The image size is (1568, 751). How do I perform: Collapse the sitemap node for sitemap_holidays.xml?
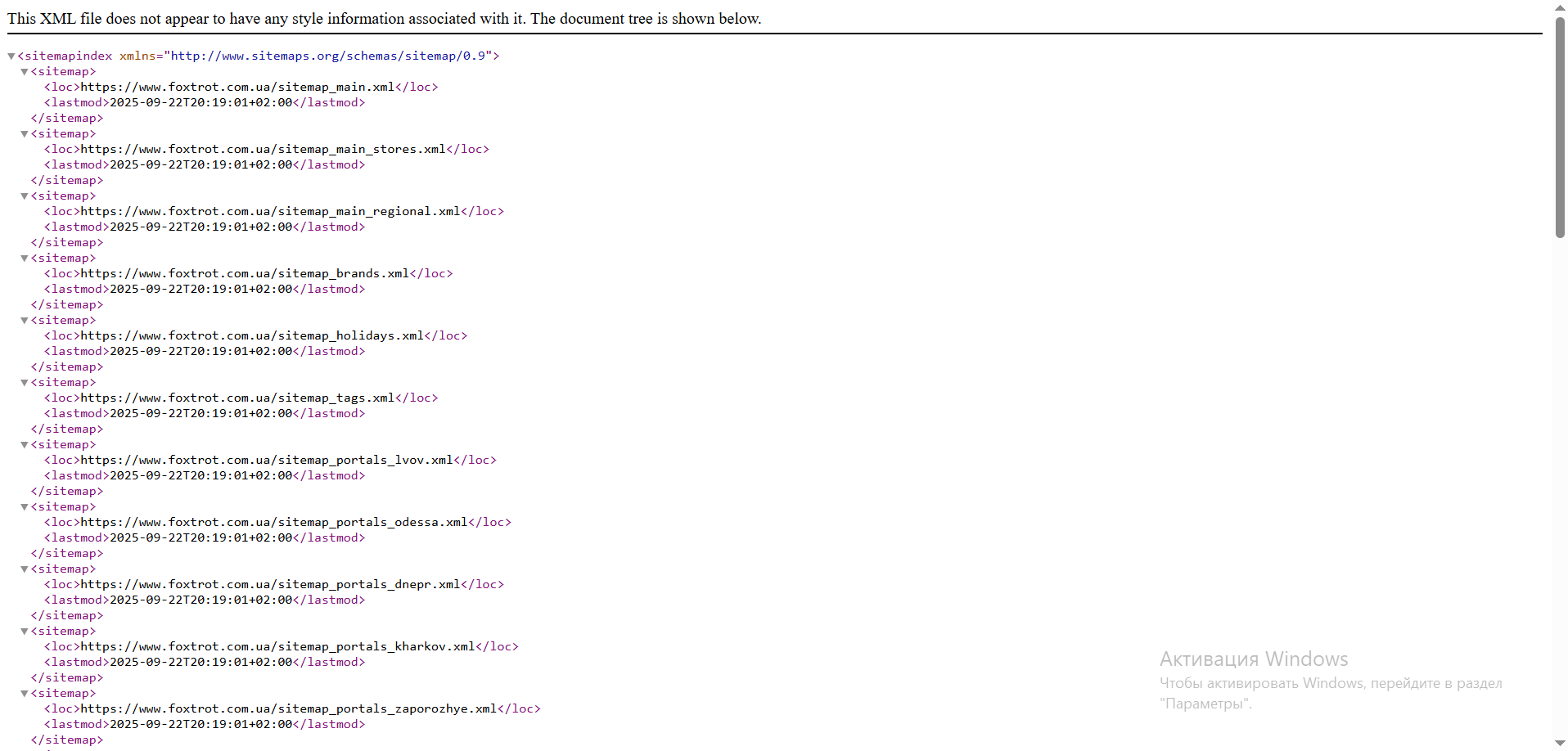[x=25, y=321]
